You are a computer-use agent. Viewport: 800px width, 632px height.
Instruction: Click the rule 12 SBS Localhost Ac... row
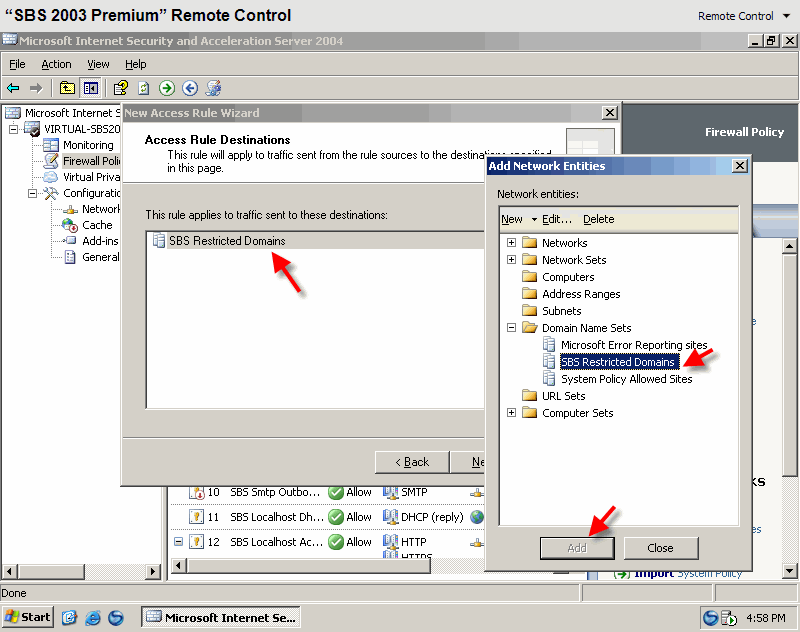pos(327,542)
